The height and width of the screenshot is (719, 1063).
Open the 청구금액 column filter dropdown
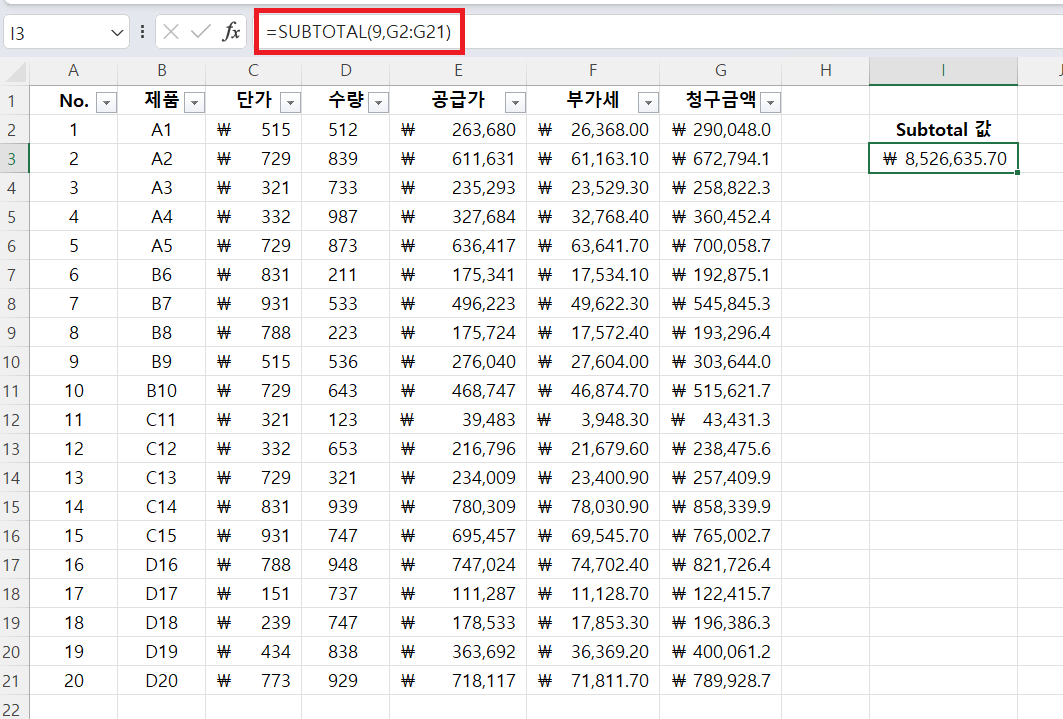pos(771,102)
